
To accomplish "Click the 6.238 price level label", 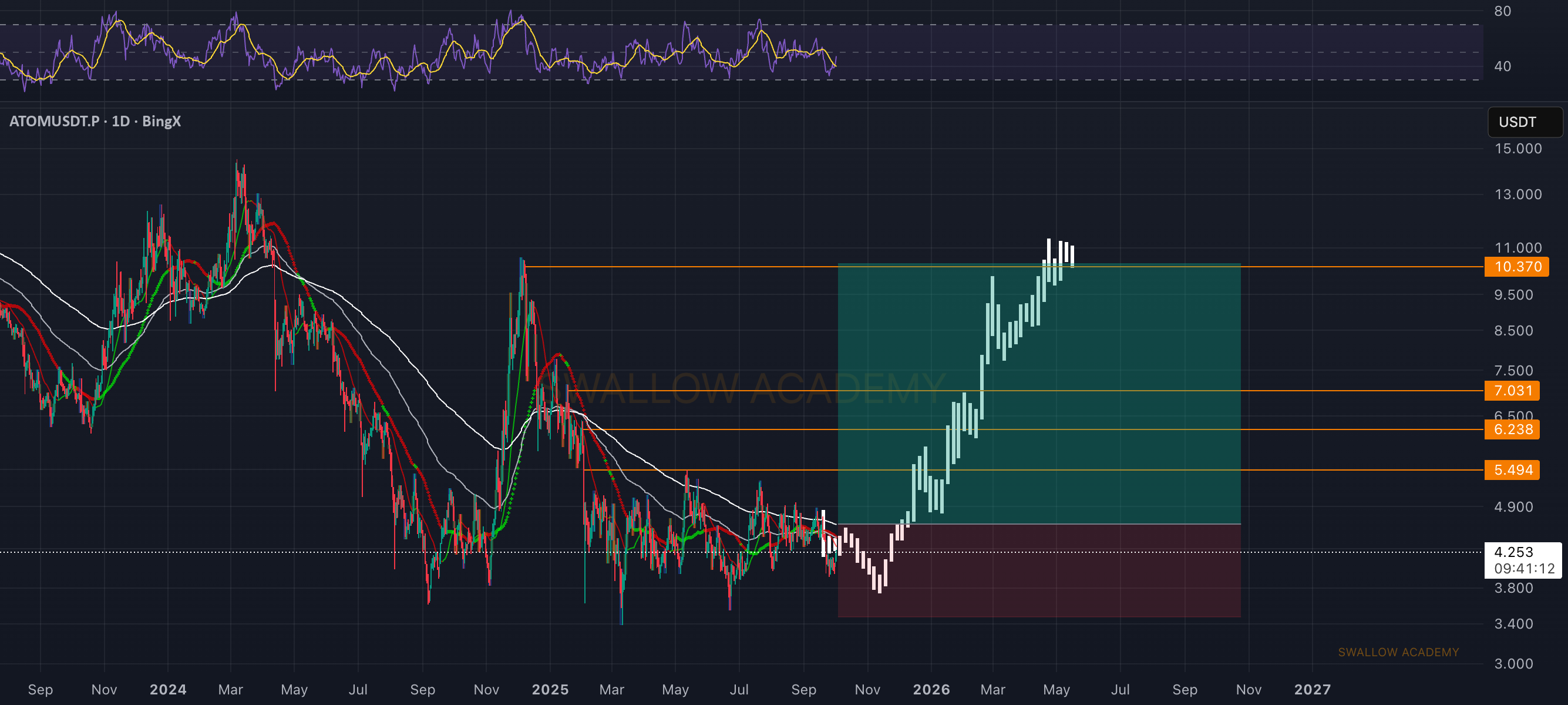I will coord(1512,429).
